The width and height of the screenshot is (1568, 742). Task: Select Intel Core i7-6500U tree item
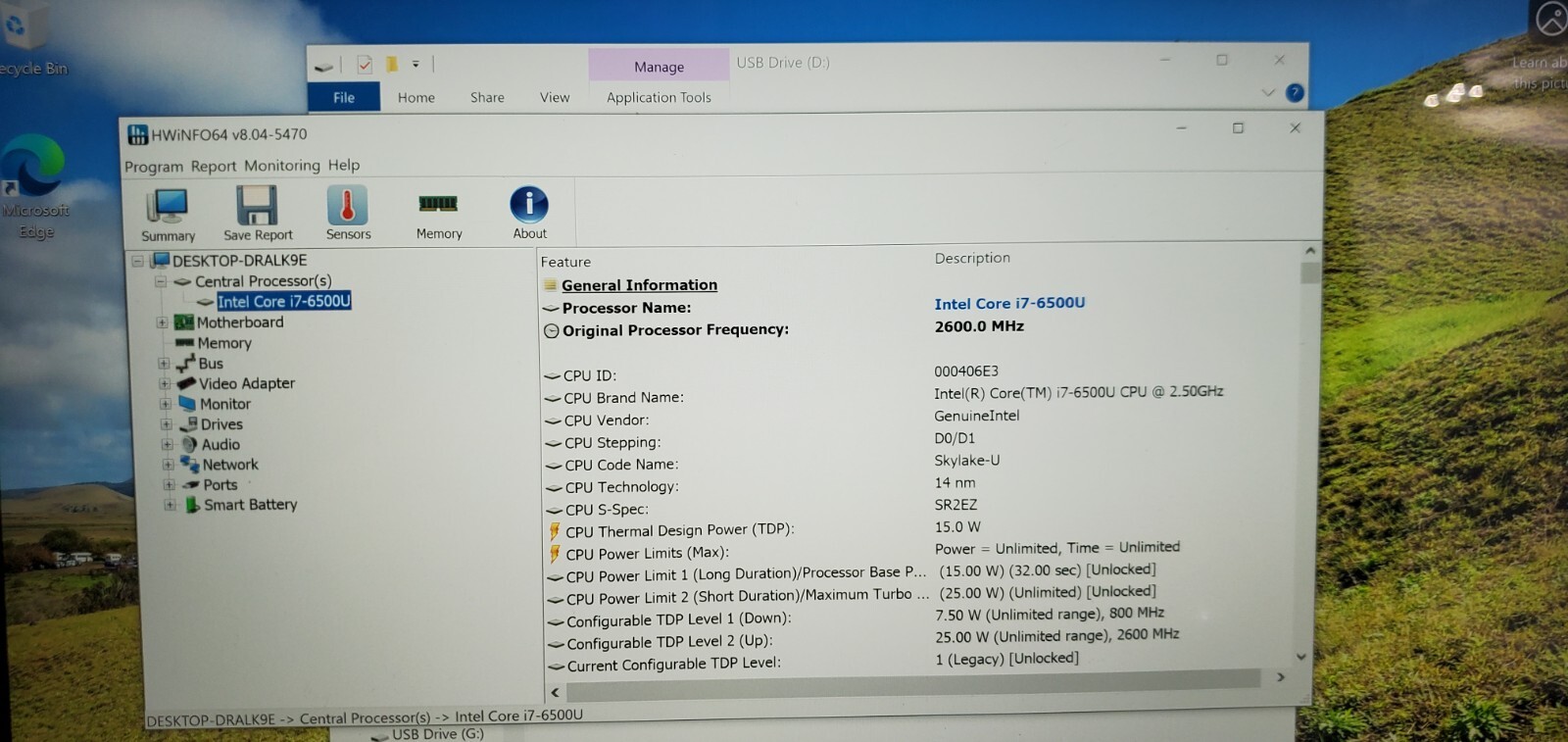[284, 302]
